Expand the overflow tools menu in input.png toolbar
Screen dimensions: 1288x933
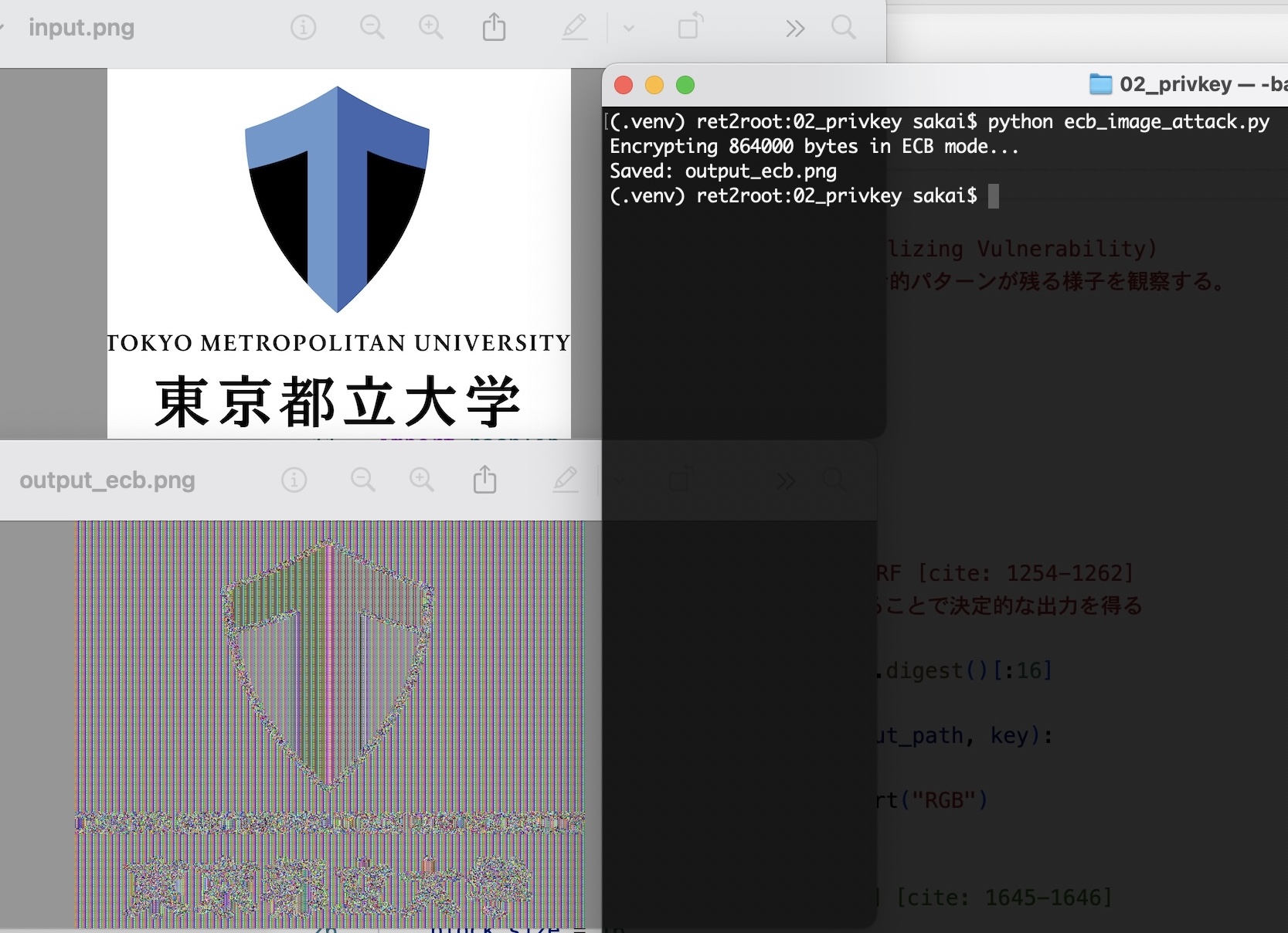[794, 27]
